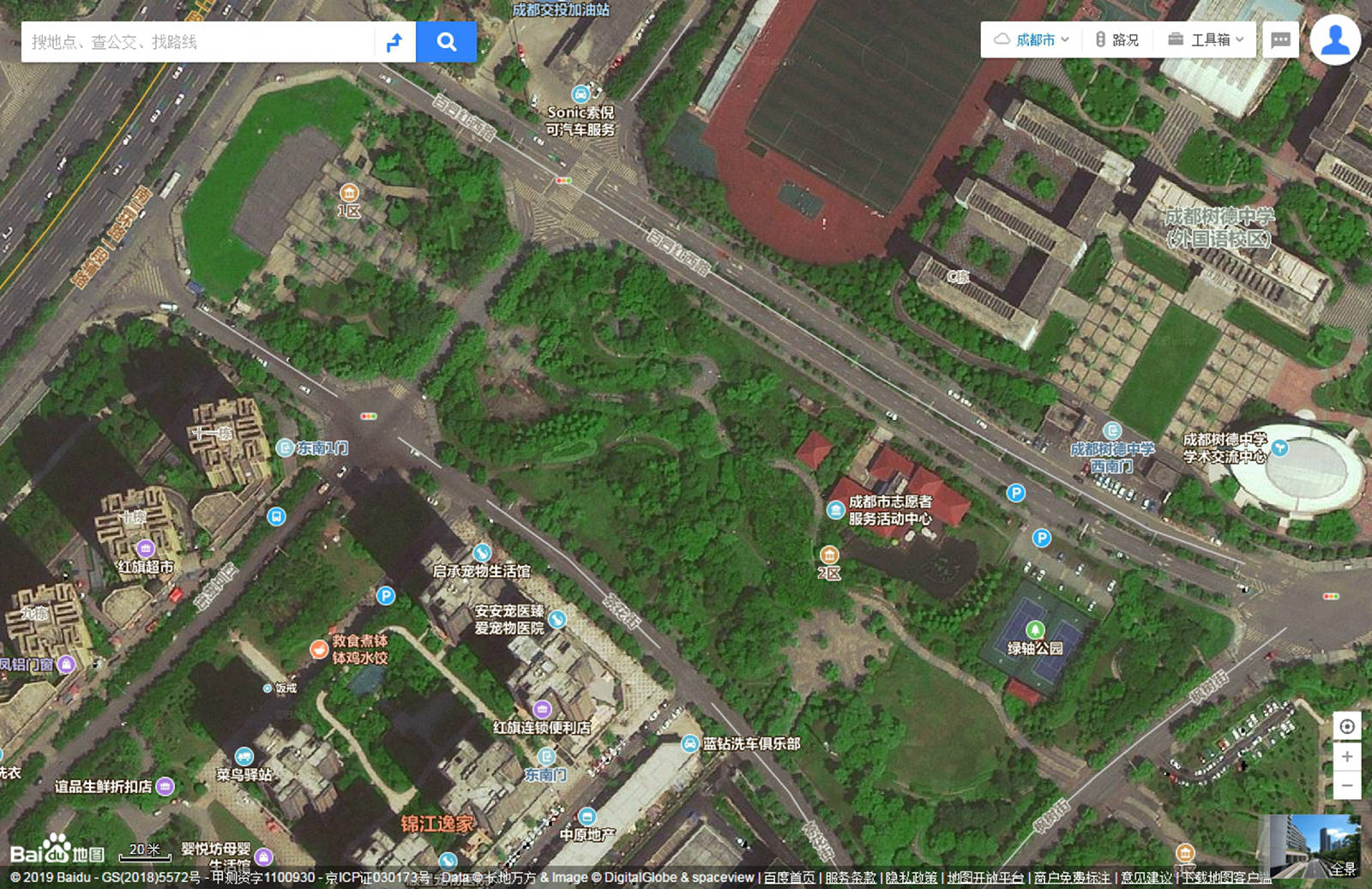Click the 服务条款 terms link
The height and width of the screenshot is (889, 1372).
pos(850,877)
